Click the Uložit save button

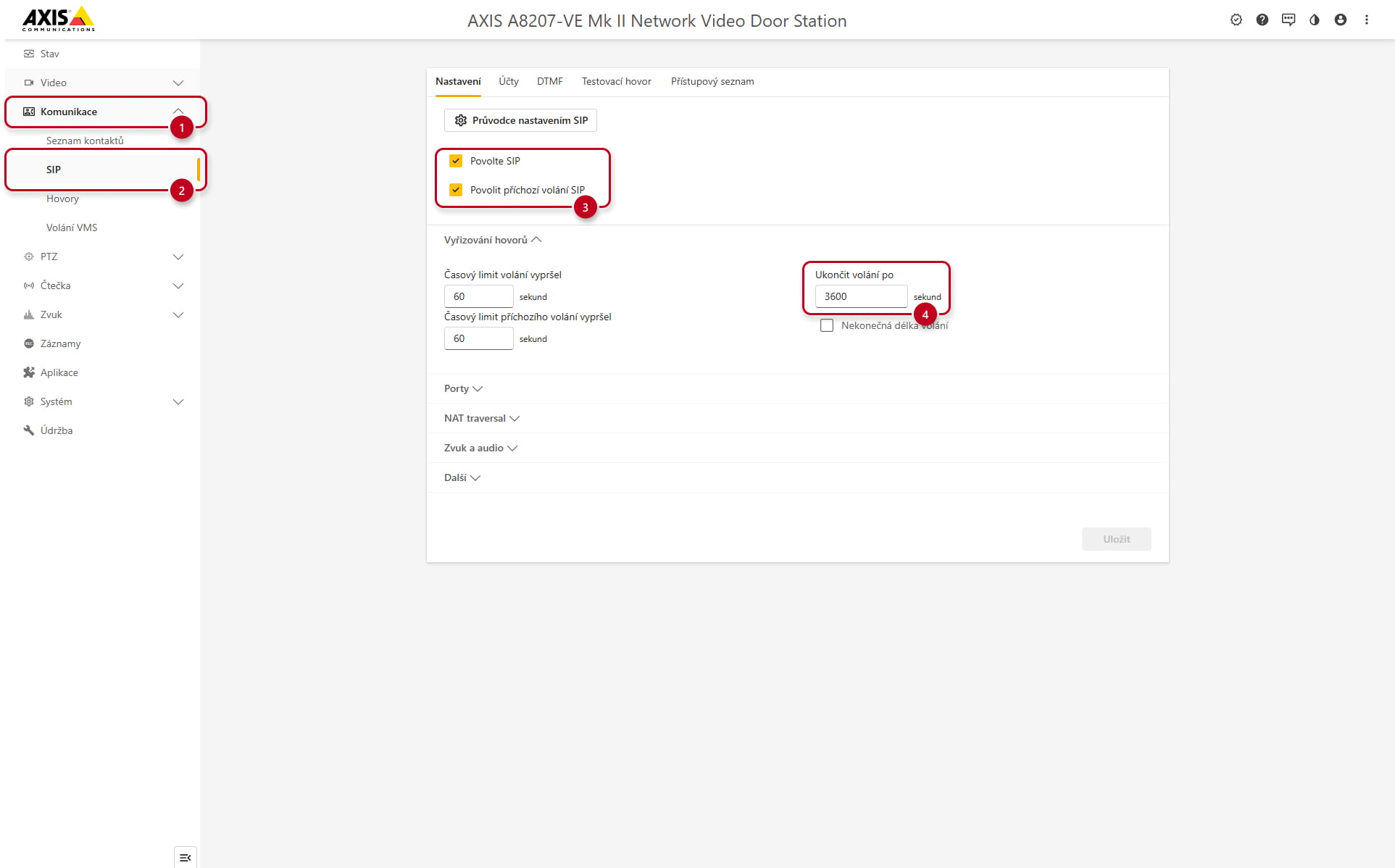coord(1116,539)
